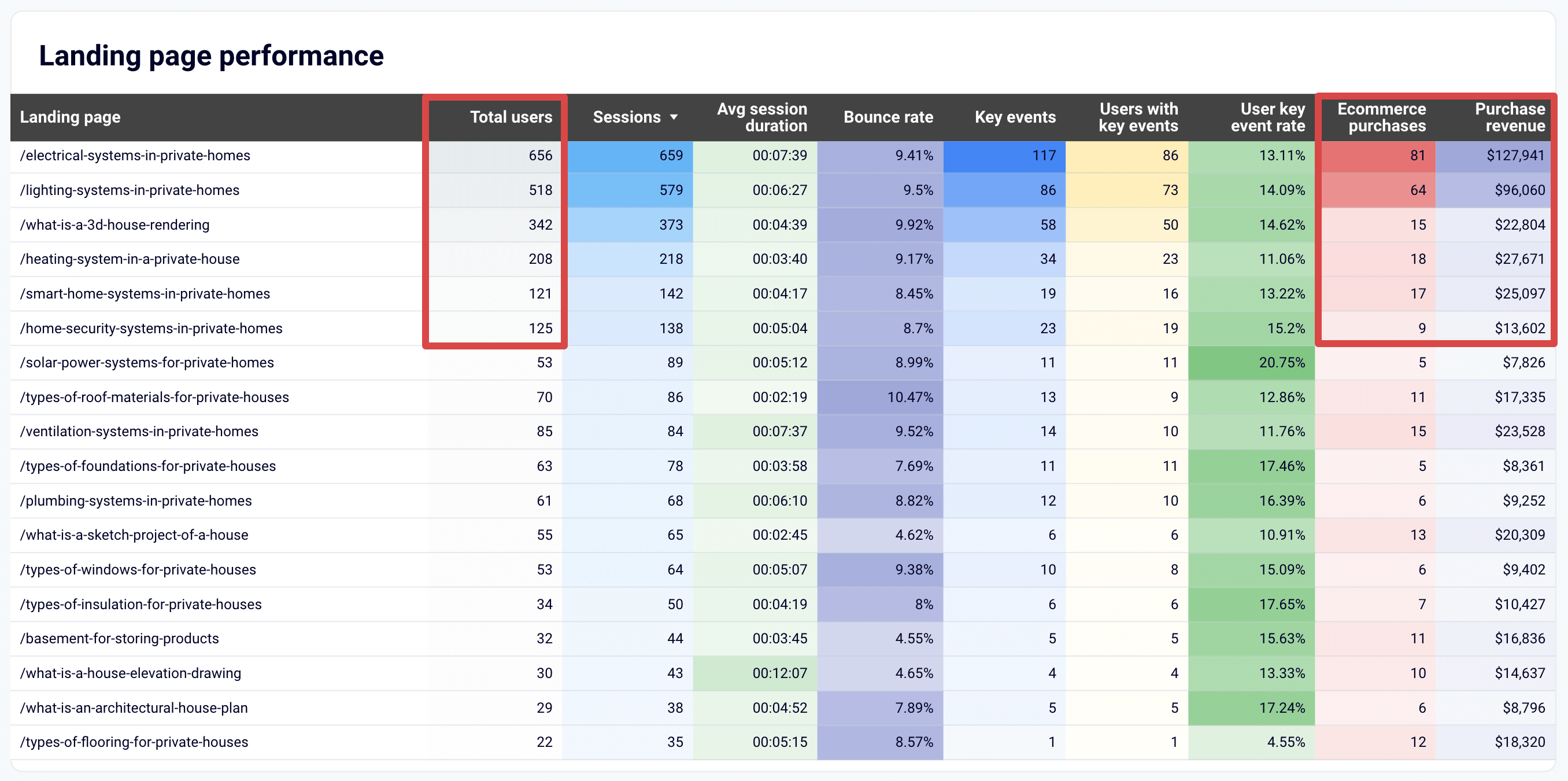
Task: Click the Landing page performance title
Action: (x=211, y=56)
